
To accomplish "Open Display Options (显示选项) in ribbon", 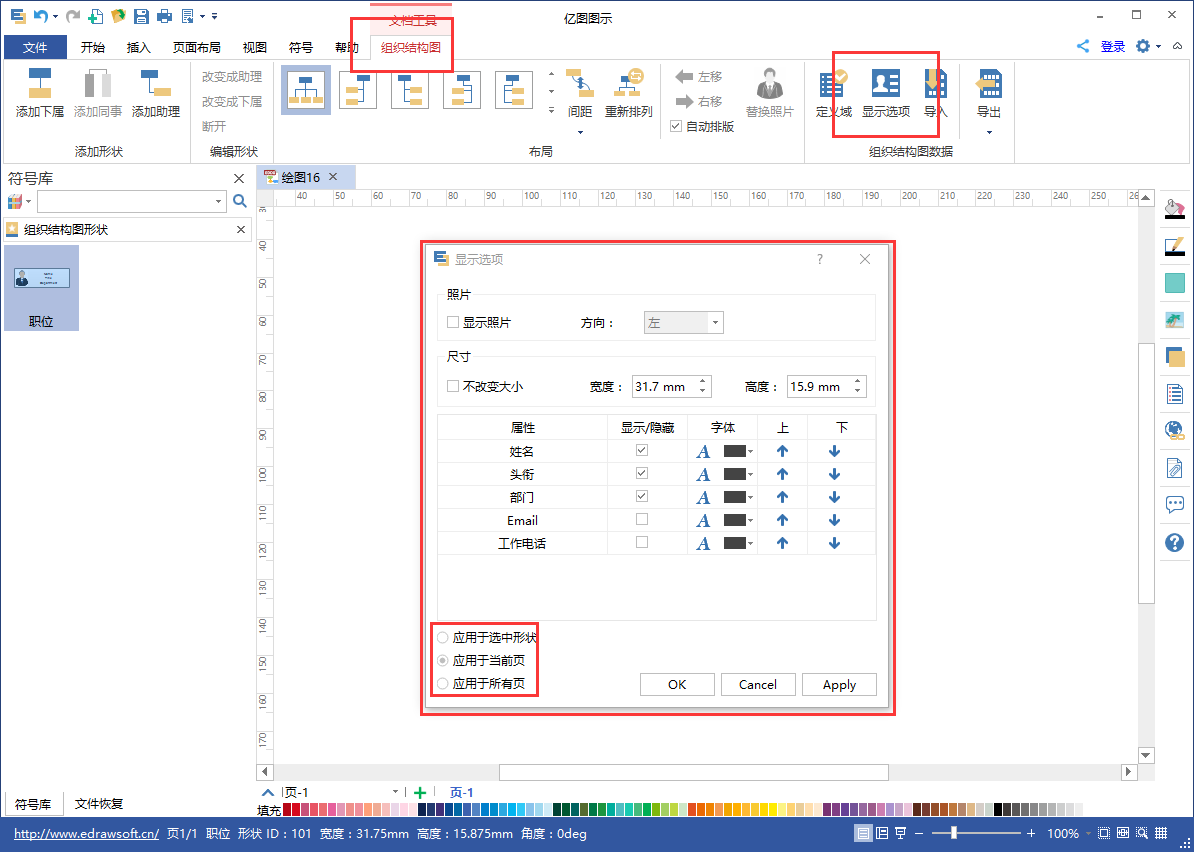I will click(x=886, y=93).
